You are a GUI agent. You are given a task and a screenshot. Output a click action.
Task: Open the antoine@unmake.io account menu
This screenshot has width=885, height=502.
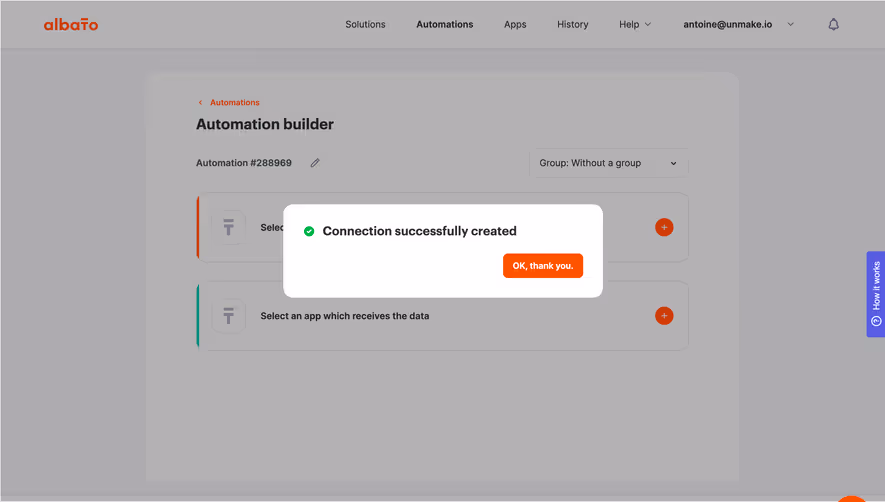738,24
